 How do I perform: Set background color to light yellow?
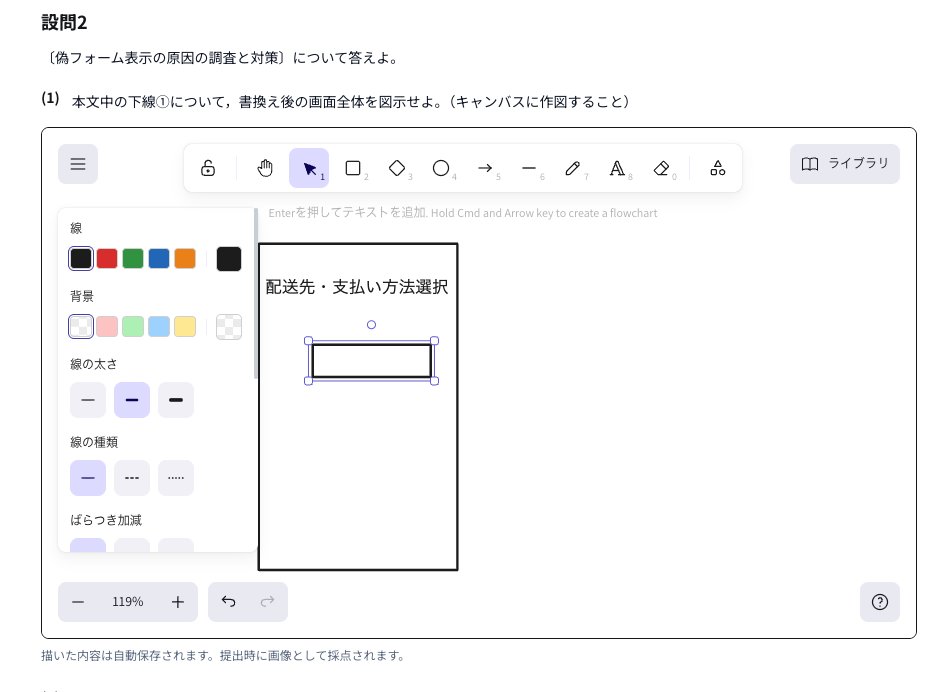pyautogui.click(x=185, y=326)
